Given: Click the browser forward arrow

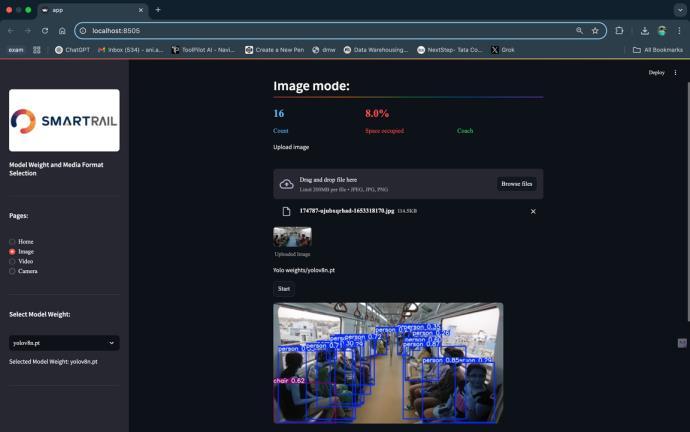Looking at the screenshot, I should [x=28, y=31].
